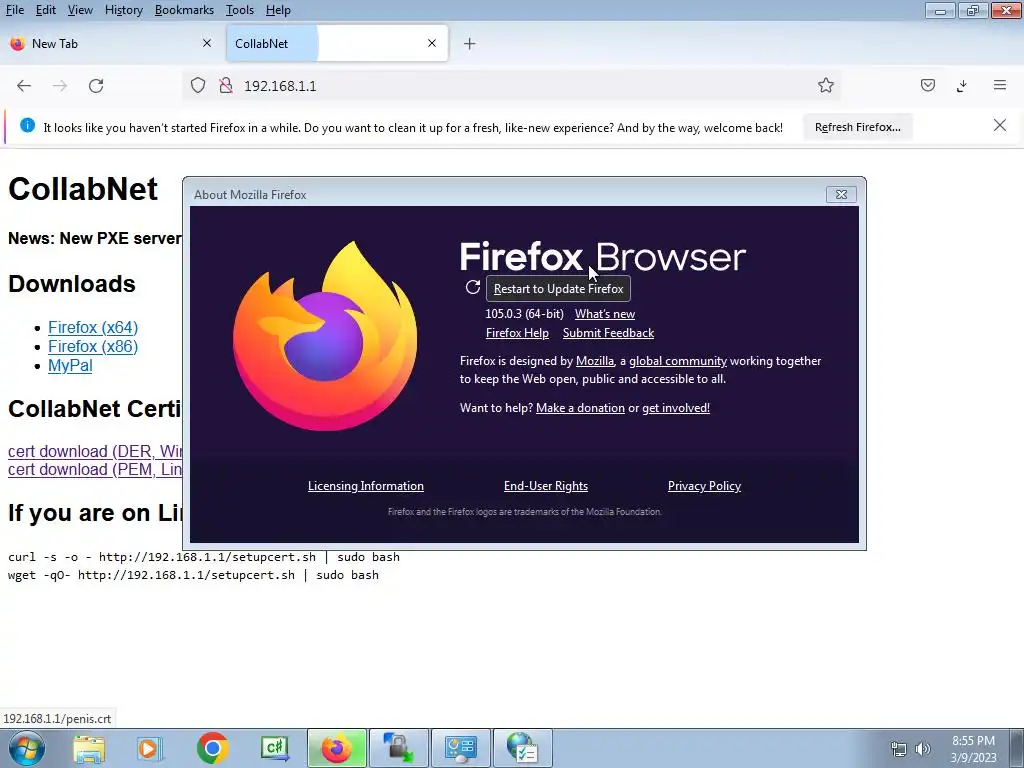Screen dimensions: 1024x768
Task: Follow the global community link
Action: coord(678,361)
